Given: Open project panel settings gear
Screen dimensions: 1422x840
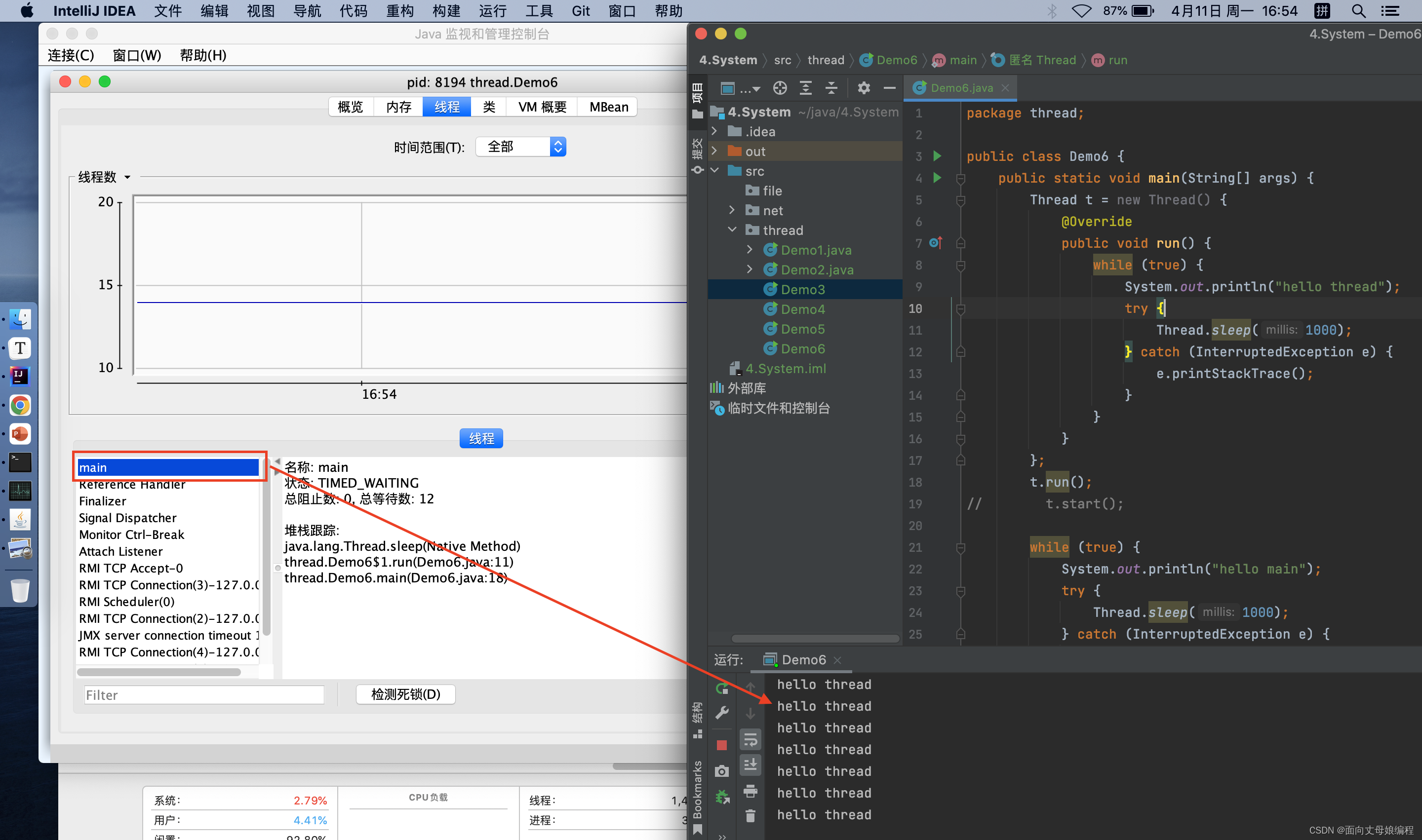Looking at the screenshot, I should [x=864, y=88].
